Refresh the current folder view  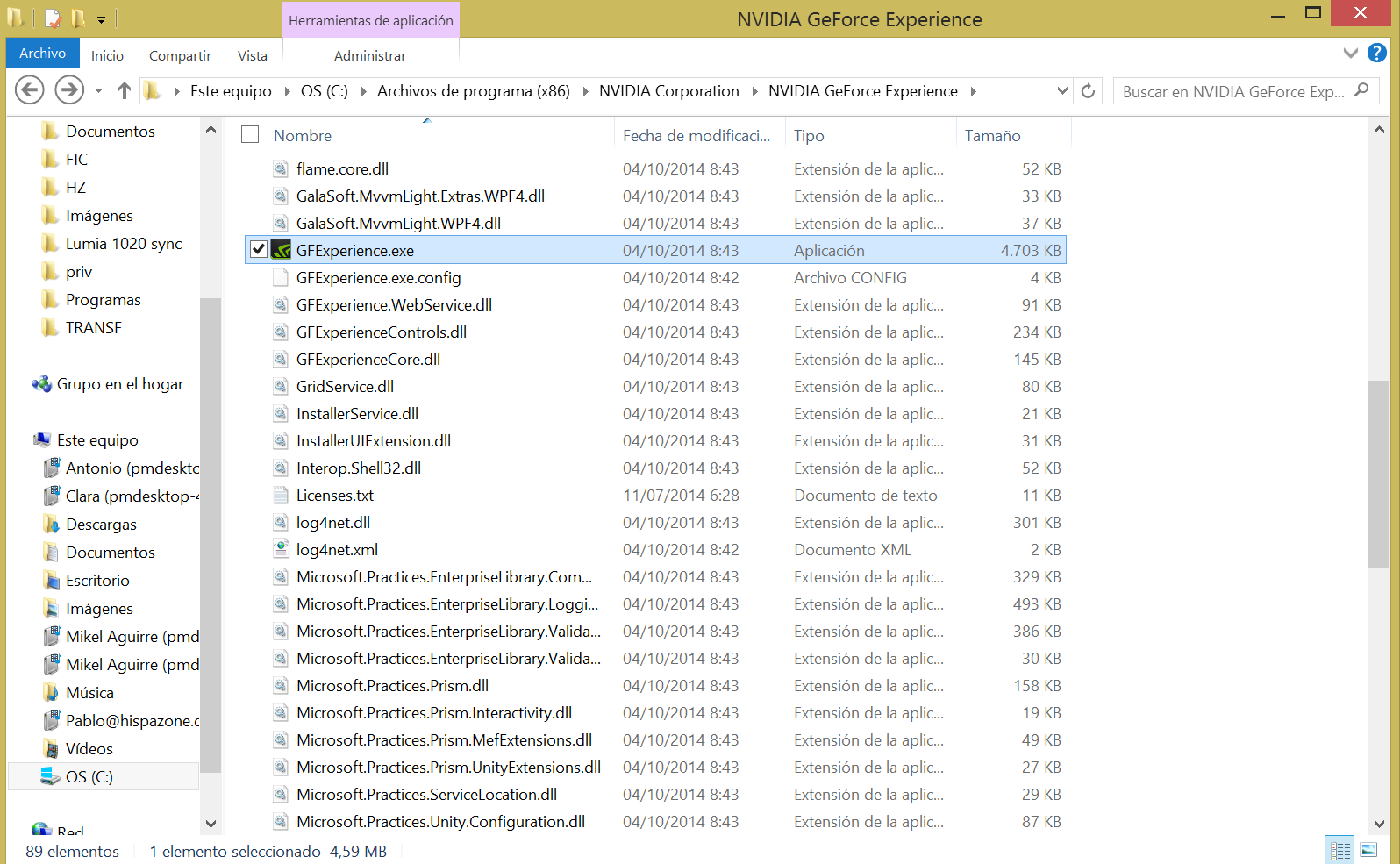[1088, 91]
